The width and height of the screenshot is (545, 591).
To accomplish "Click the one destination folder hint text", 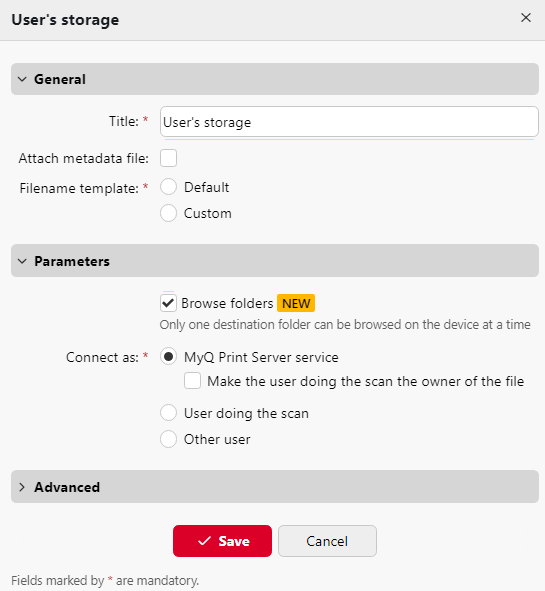I will pyautogui.click(x=345, y=325).
